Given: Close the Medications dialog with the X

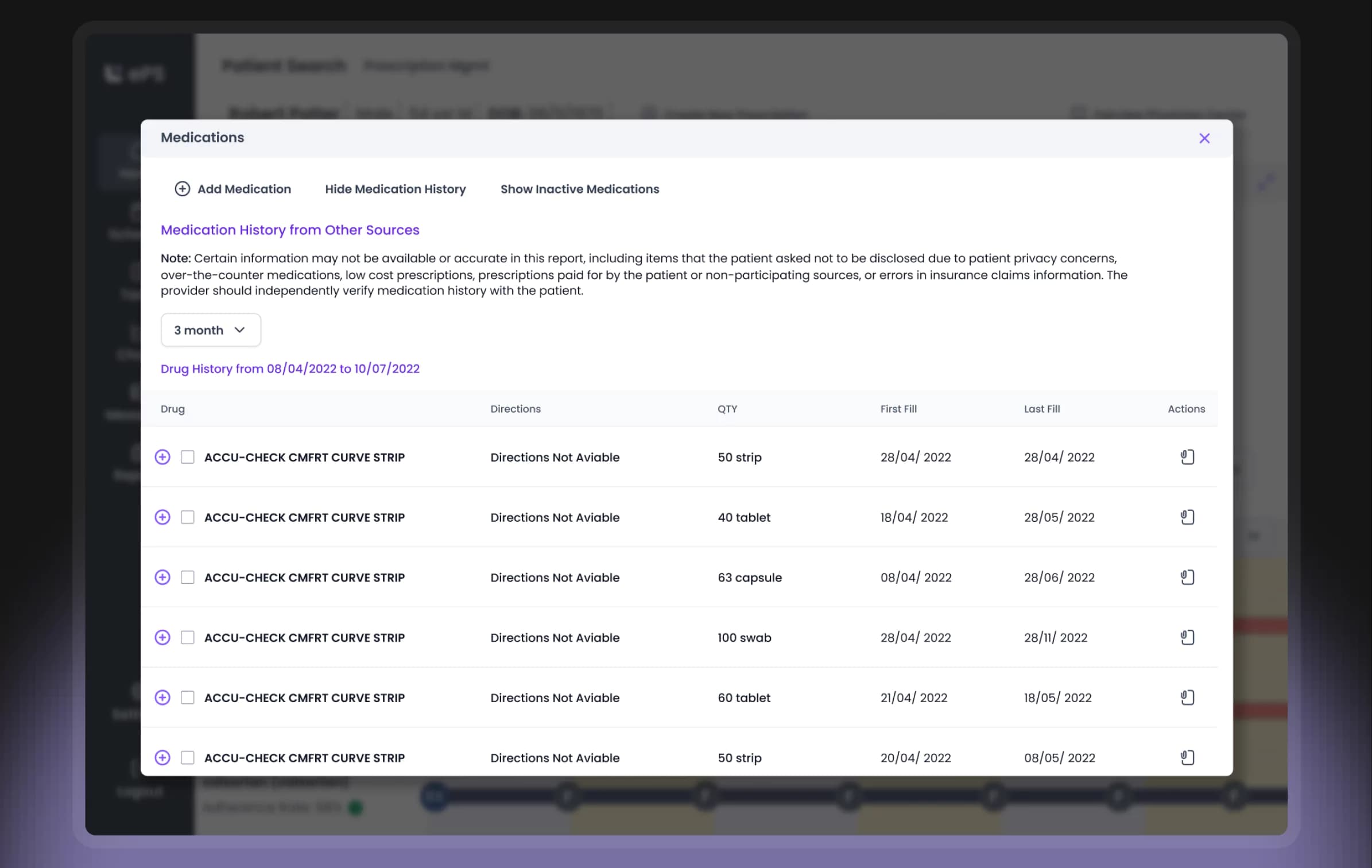Looking at the screenshot, I should click(1204, 138).
